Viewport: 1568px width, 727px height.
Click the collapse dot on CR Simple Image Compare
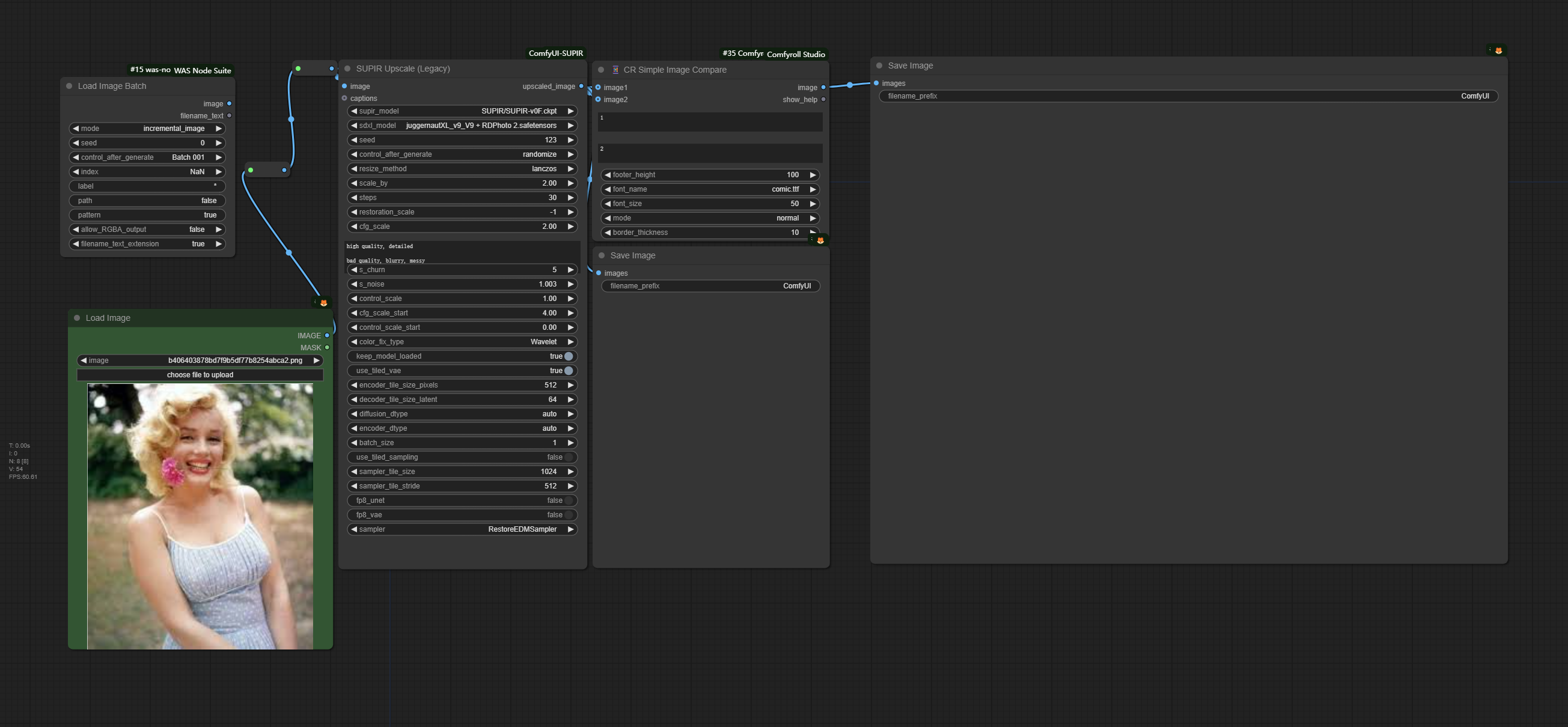click(x=601, y=70)
